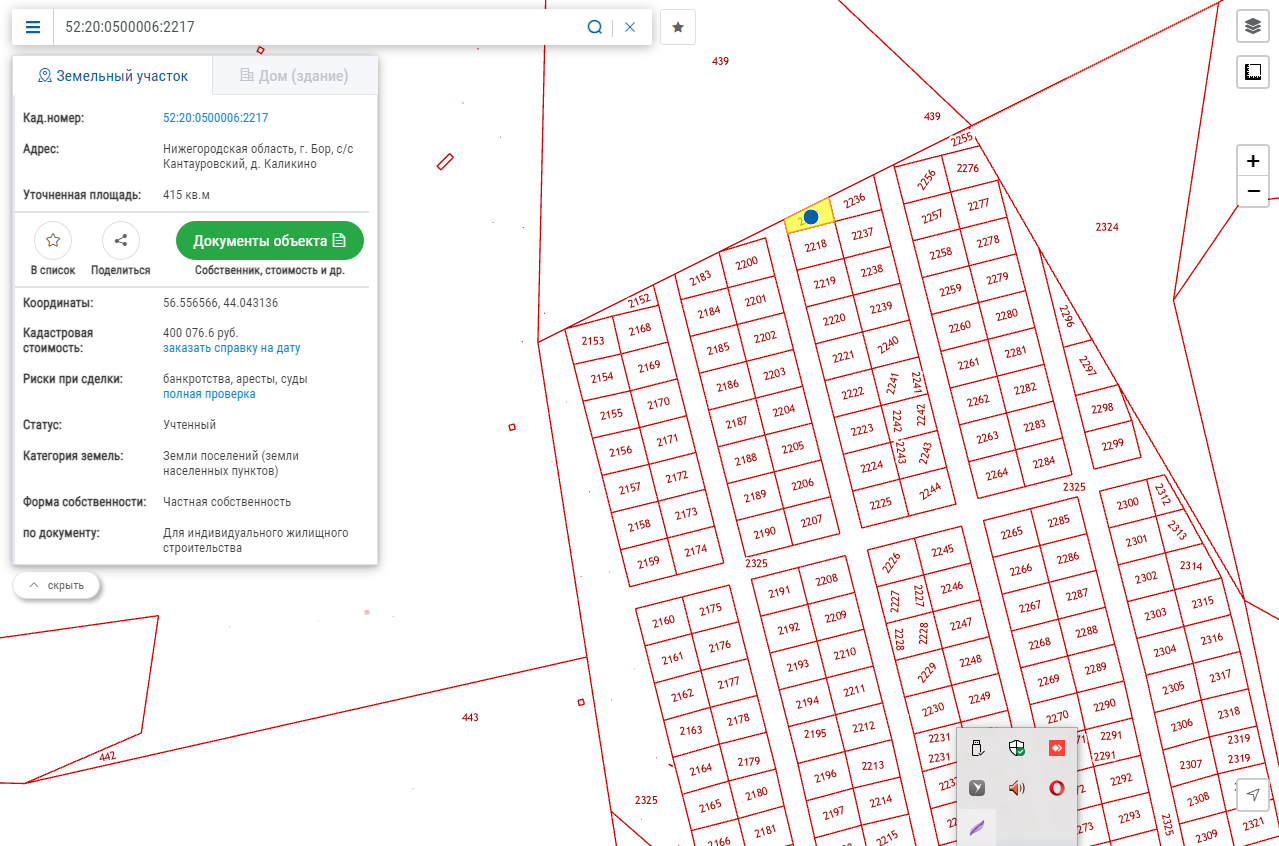Switch to the Дом (здание) tab
Screen dimensions: 1279x846
(x=294, y=76)
